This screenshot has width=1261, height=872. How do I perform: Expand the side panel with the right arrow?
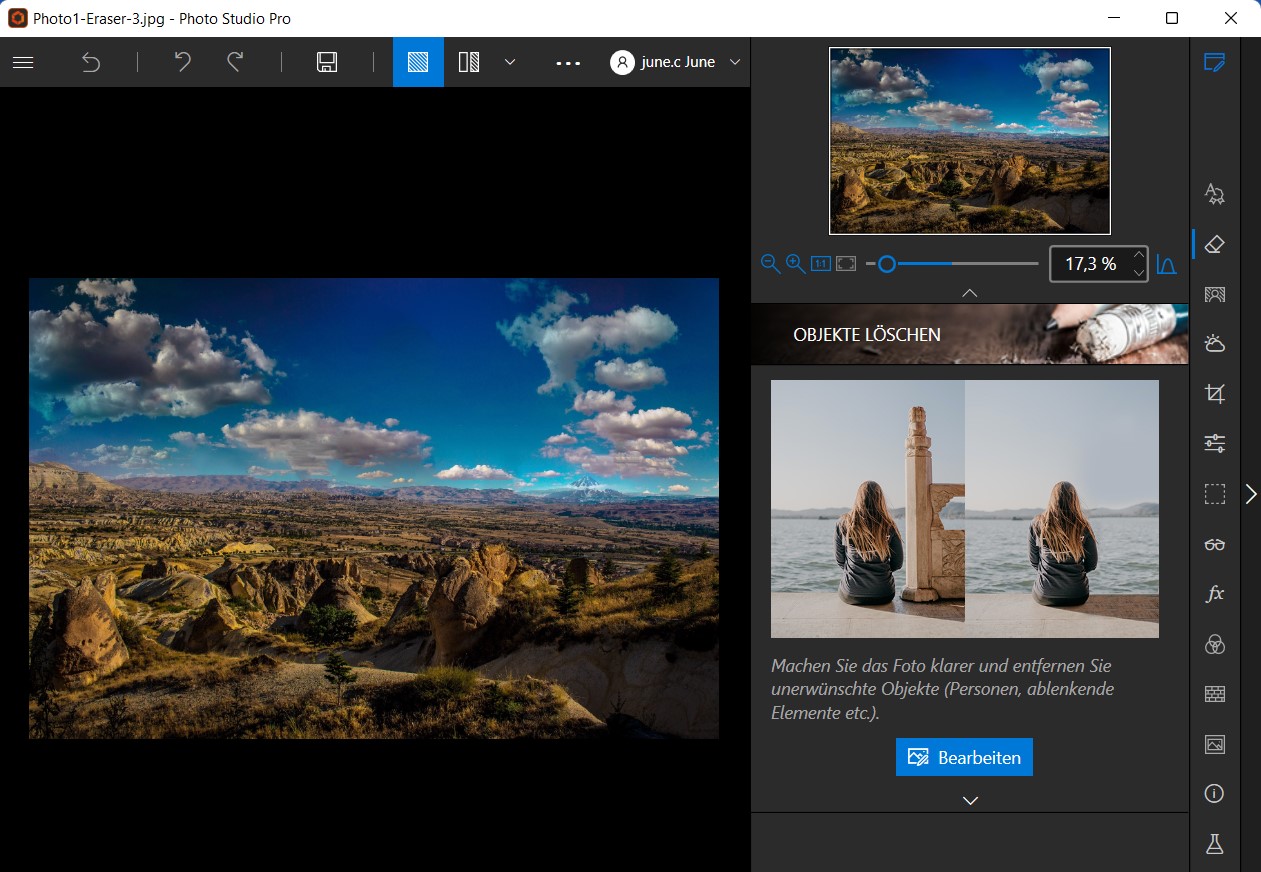point(1251,494)
